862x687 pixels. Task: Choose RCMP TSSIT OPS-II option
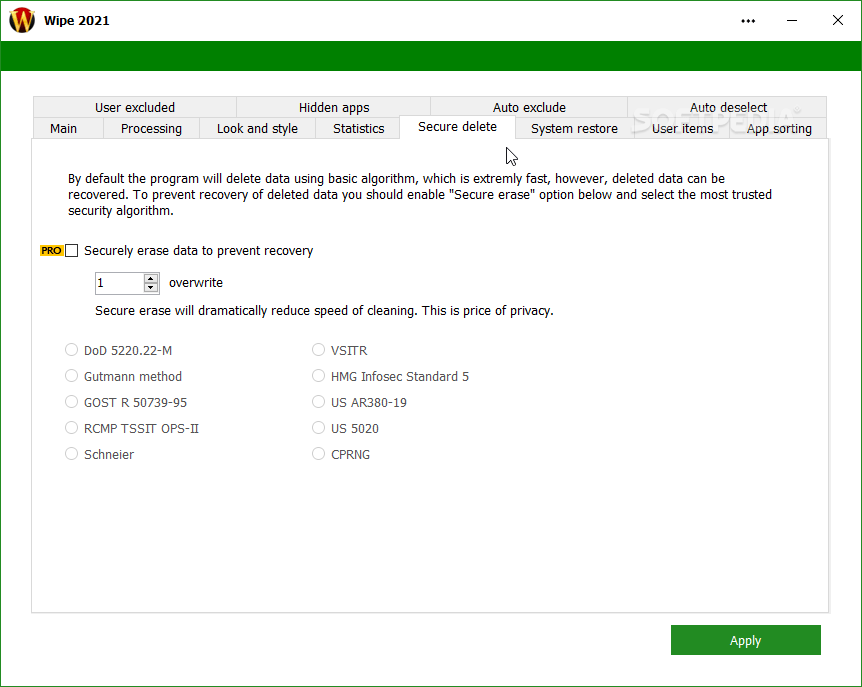point(132,428)
